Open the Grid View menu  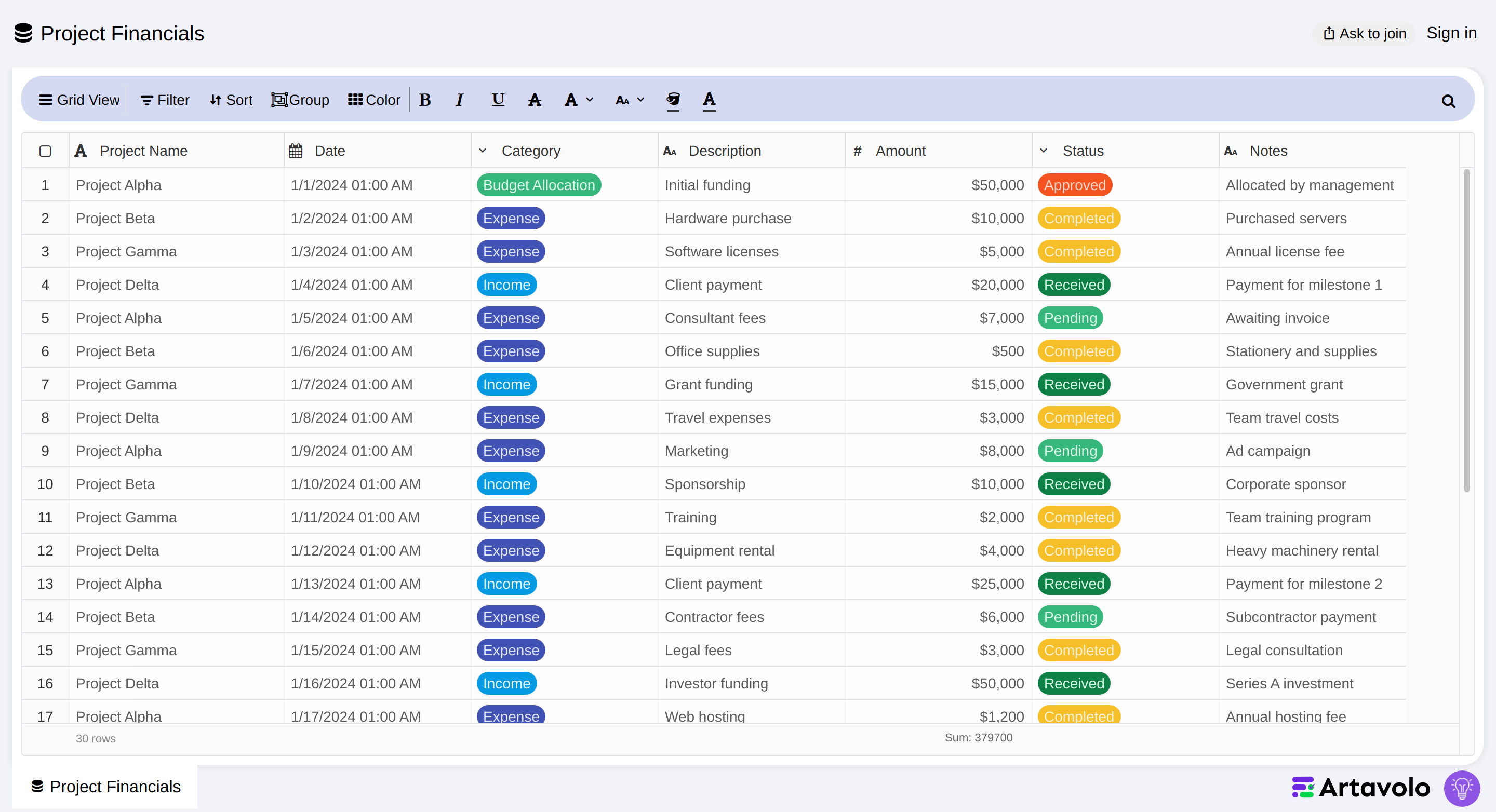[x=79, y=100]
